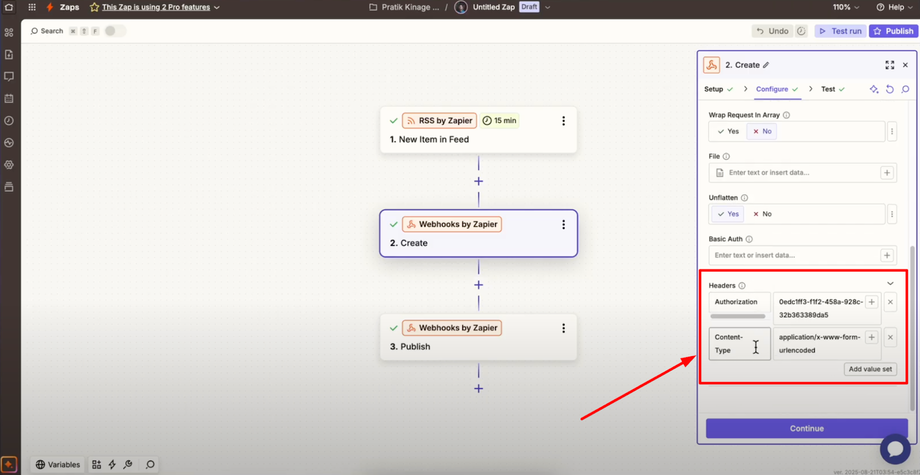
Task: Click the history clock icon beside Undo
Action: (x=801, y=31)
